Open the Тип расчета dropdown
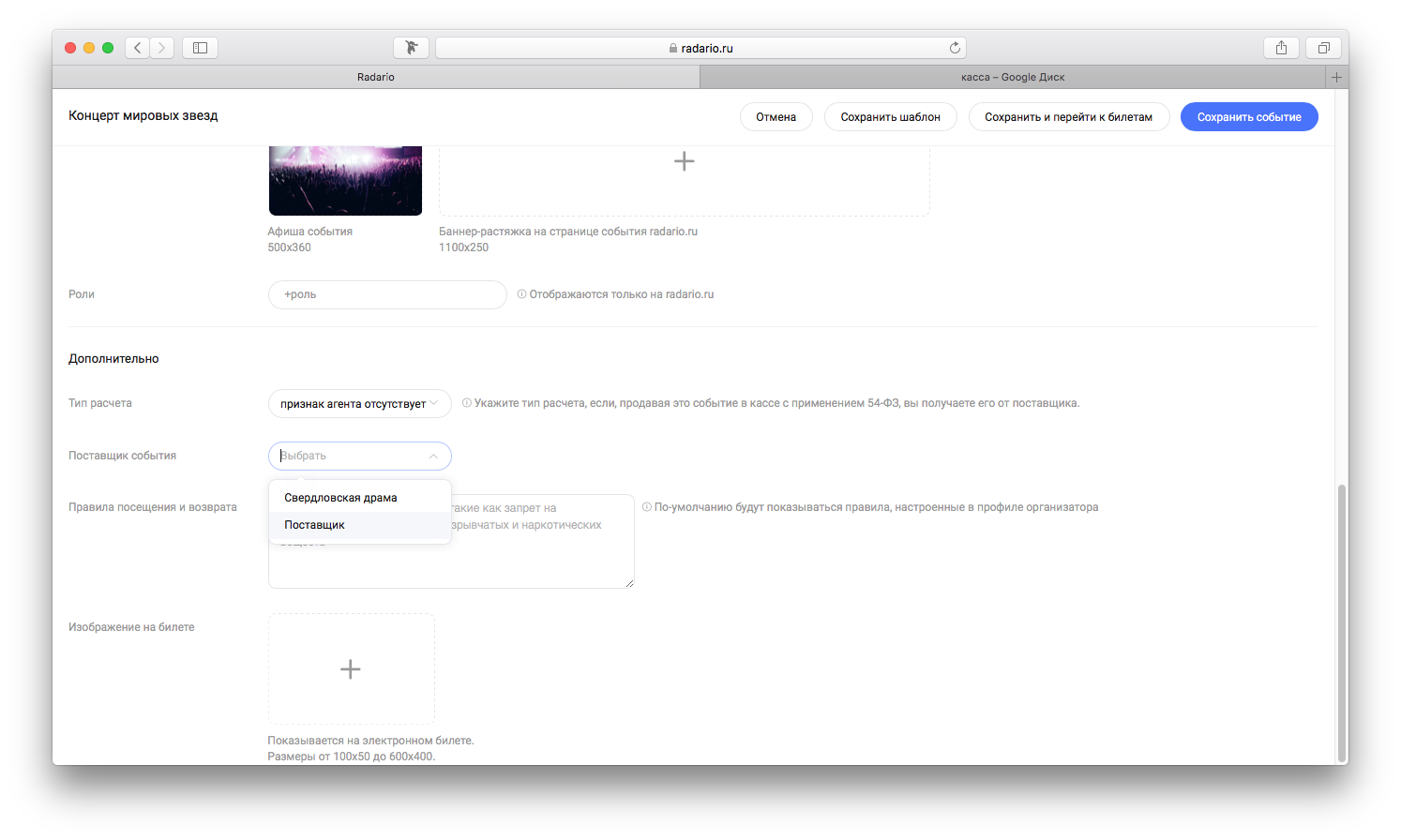This screenshot has width=1401, height=840. [360, 404]
